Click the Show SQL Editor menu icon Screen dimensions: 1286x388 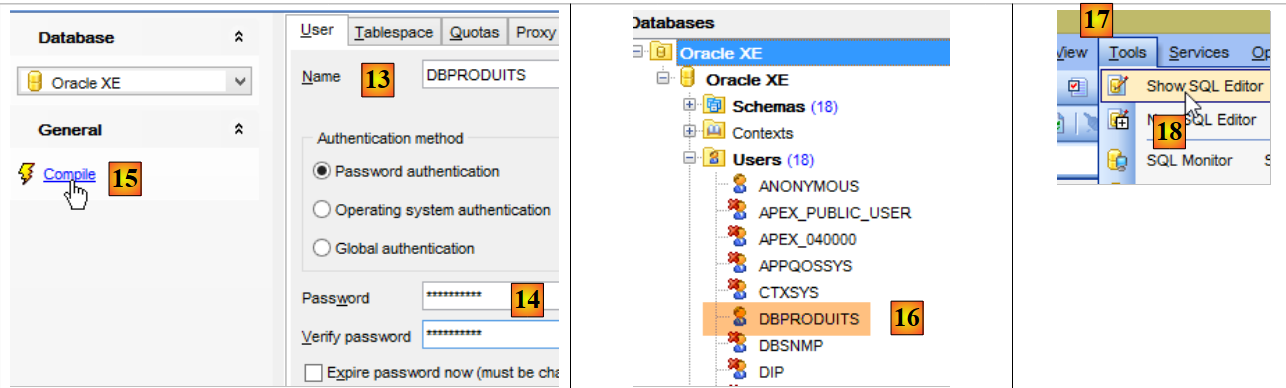pos(1118,87)
